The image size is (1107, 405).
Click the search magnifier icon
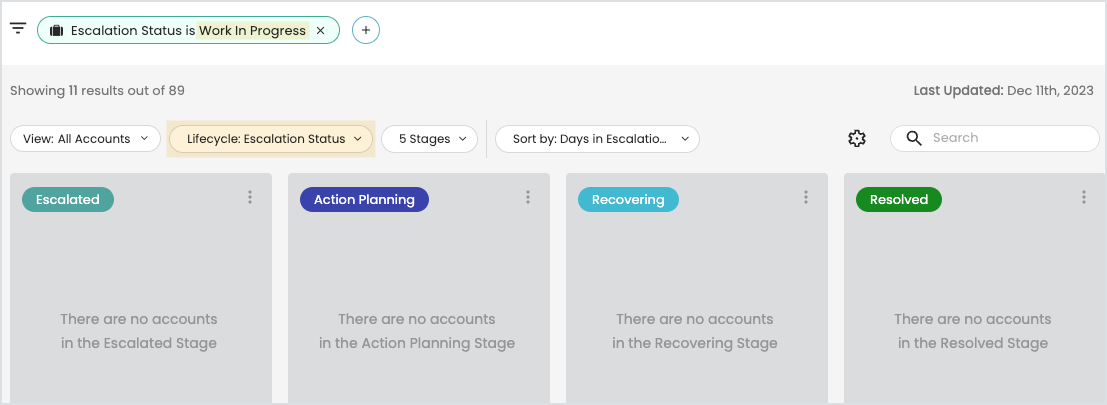(914, 138)
